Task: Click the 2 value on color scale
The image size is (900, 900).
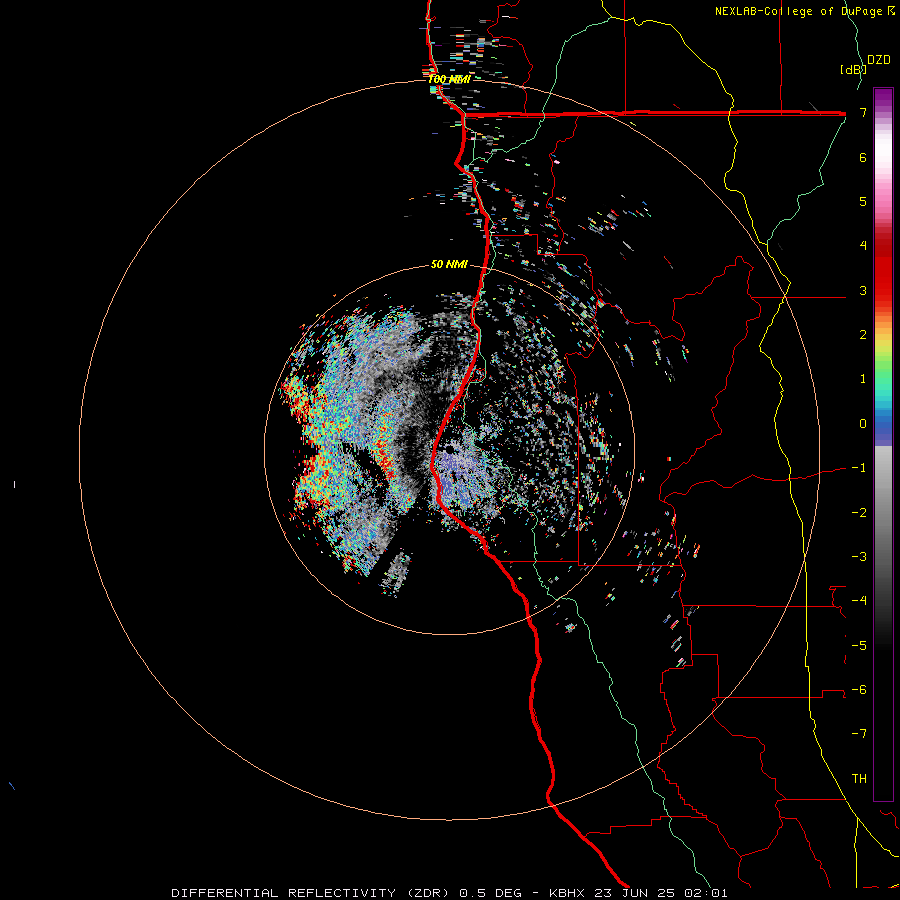Action: [x=863, y=335]
